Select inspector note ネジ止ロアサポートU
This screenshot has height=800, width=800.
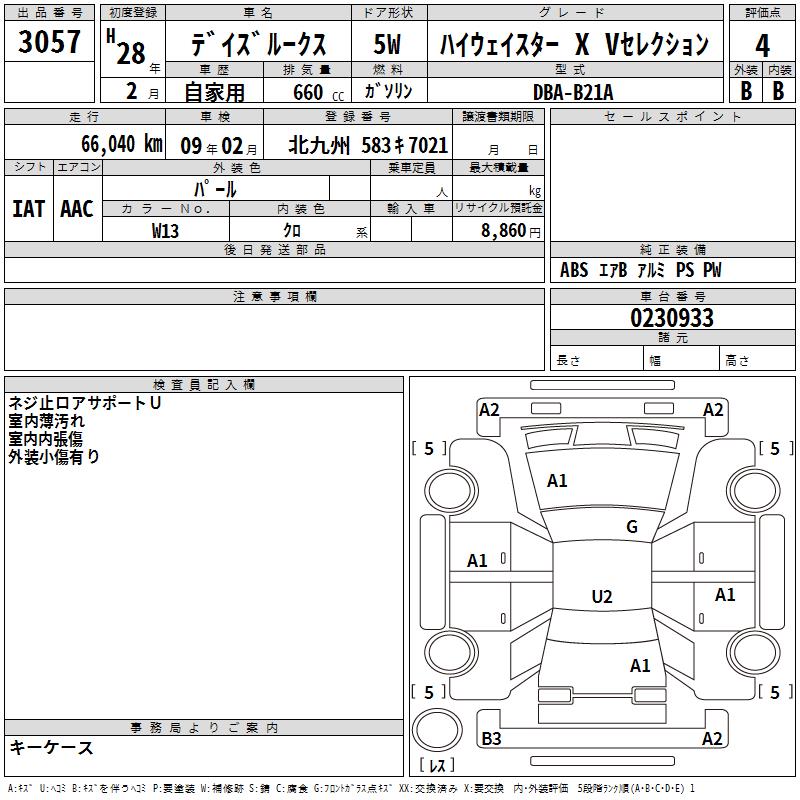point(85,403)
